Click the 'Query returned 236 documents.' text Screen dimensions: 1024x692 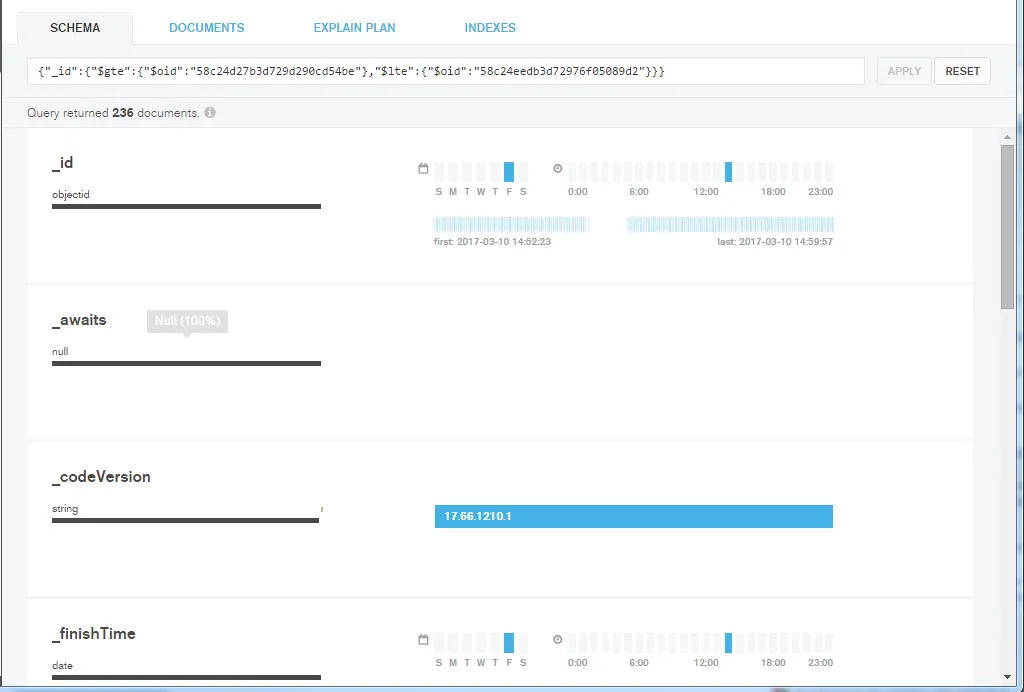113,113
